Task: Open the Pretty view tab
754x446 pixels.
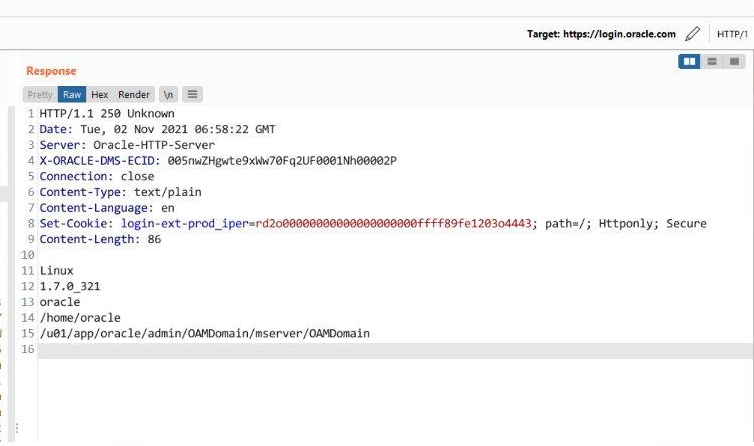Action: tap(40, 94)
